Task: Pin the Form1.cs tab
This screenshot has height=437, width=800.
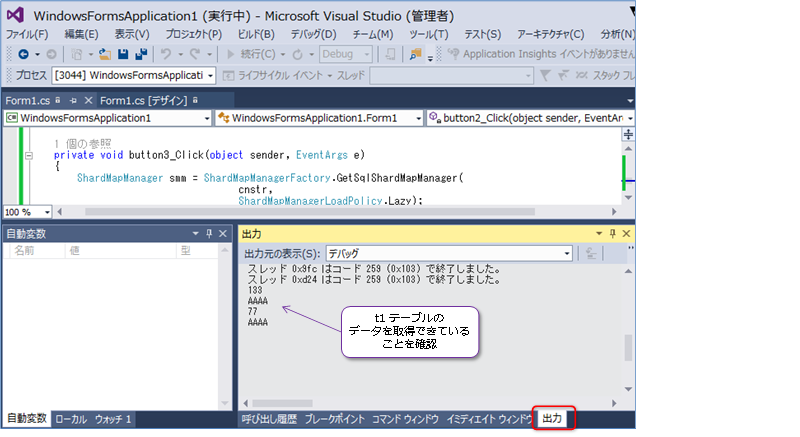Action: coord(73,100)
